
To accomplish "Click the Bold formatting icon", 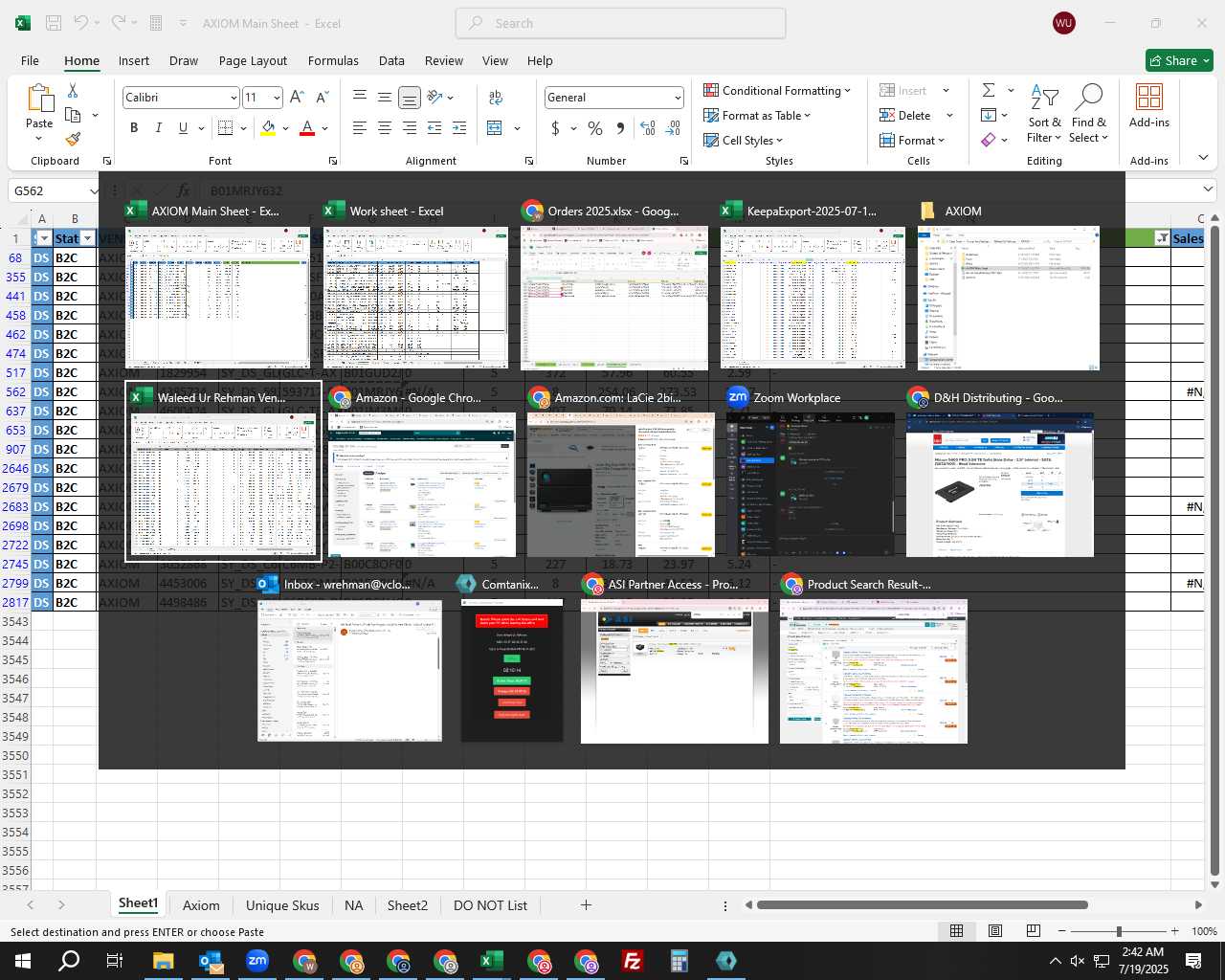I will 134,128.
